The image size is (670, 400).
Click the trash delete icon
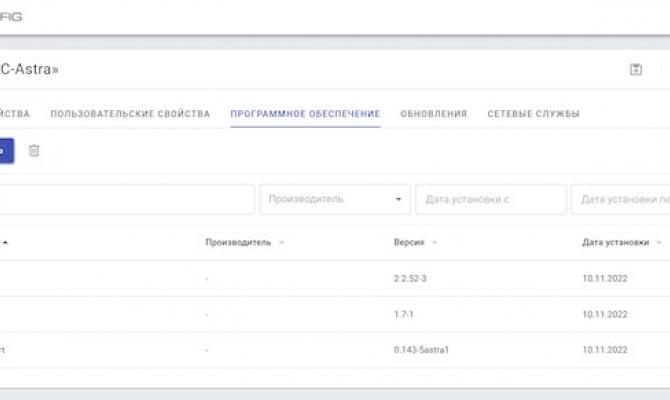point(34,150)
